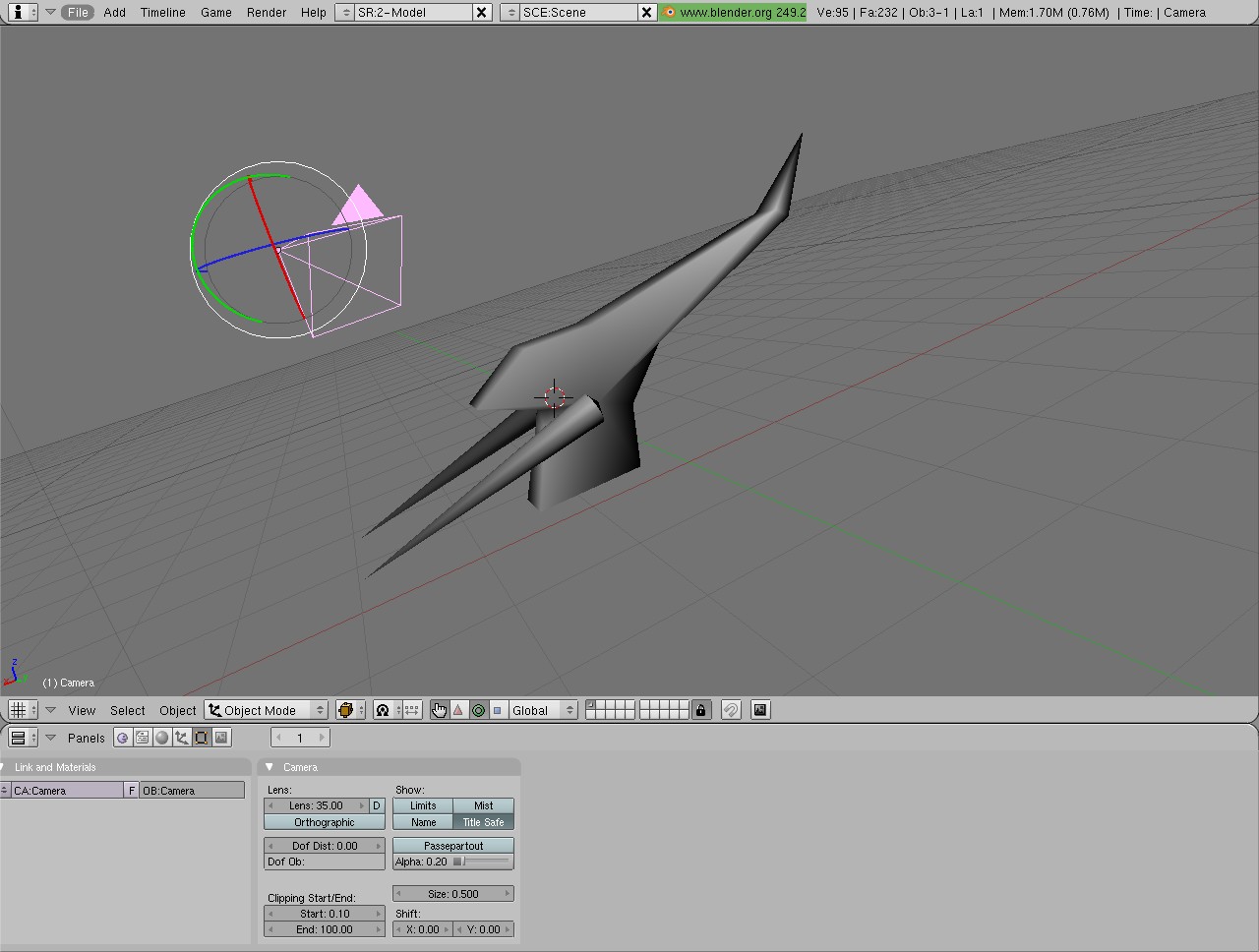The height and width of the screenshot is (952, 1259).
Task: Enable the Passepartout toggle
Action: point(452,846)
